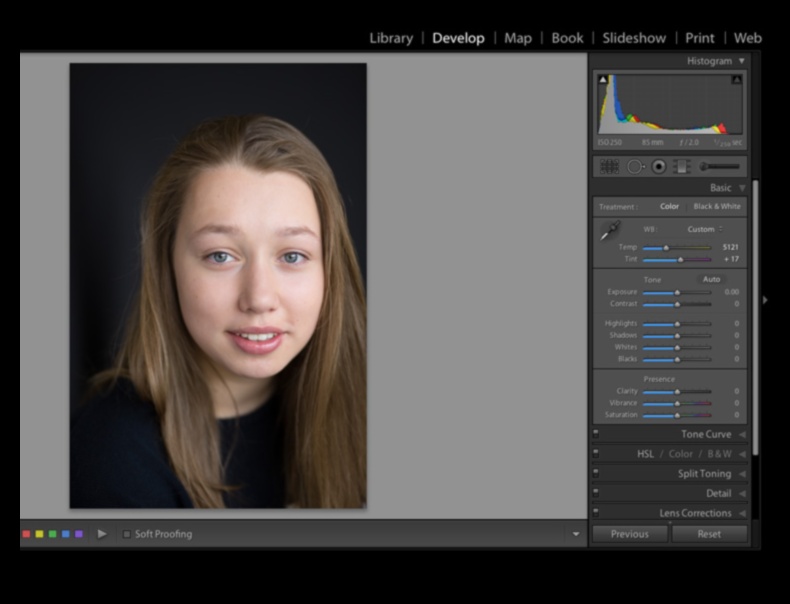Collapse the Basic panel
This screenshot has height=604, width=790.
(742, 188)
